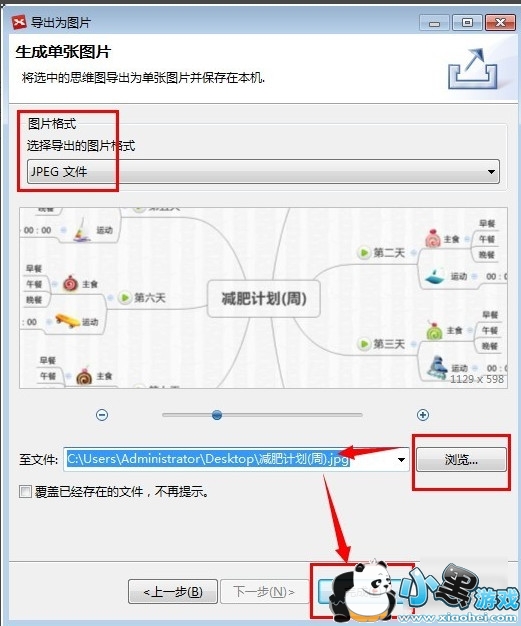Minimize the export dialog window
521x626 pixels.
tap(434, 23)
